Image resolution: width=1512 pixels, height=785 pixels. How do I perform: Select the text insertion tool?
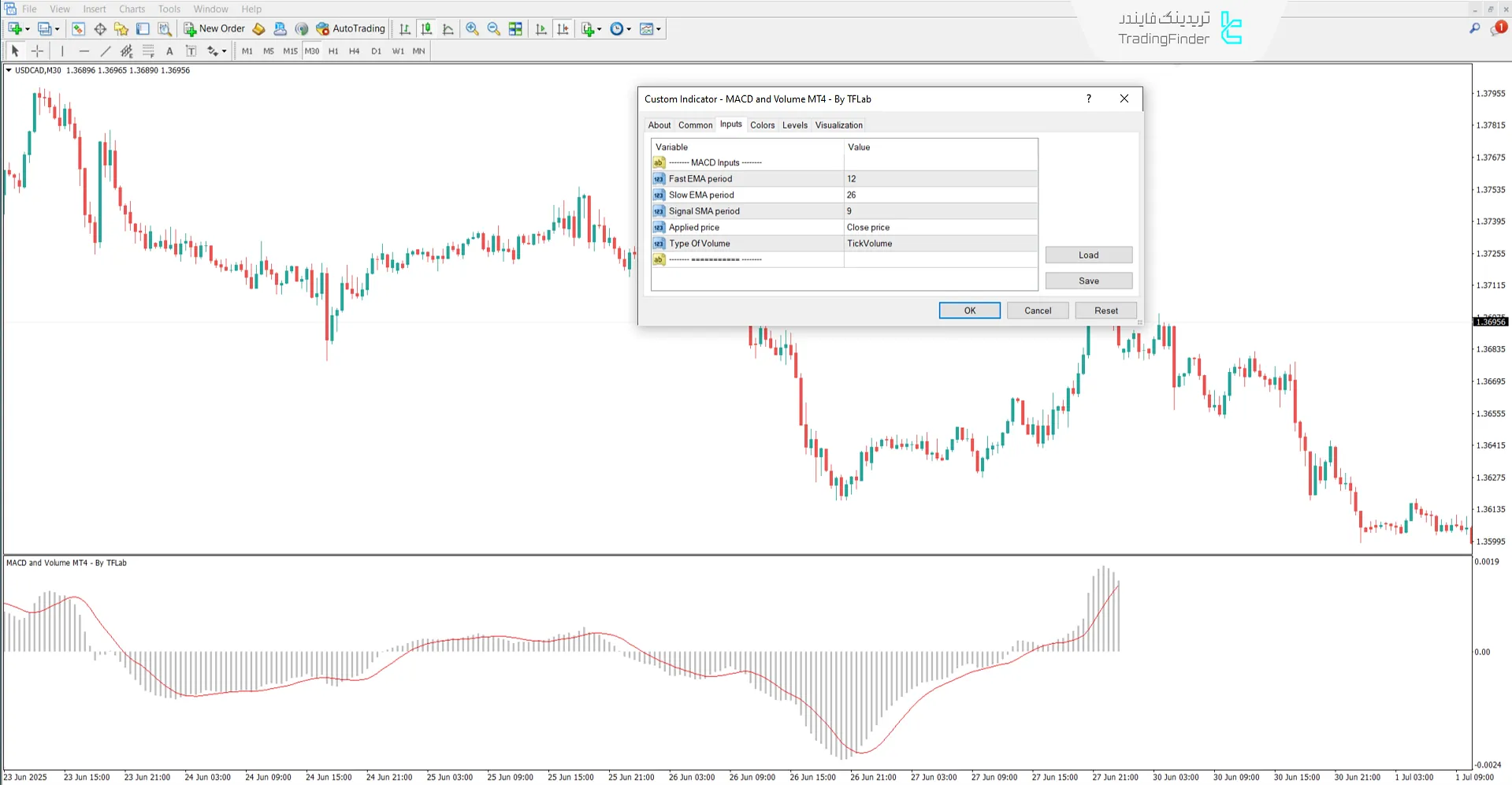(x=169, y=50)
